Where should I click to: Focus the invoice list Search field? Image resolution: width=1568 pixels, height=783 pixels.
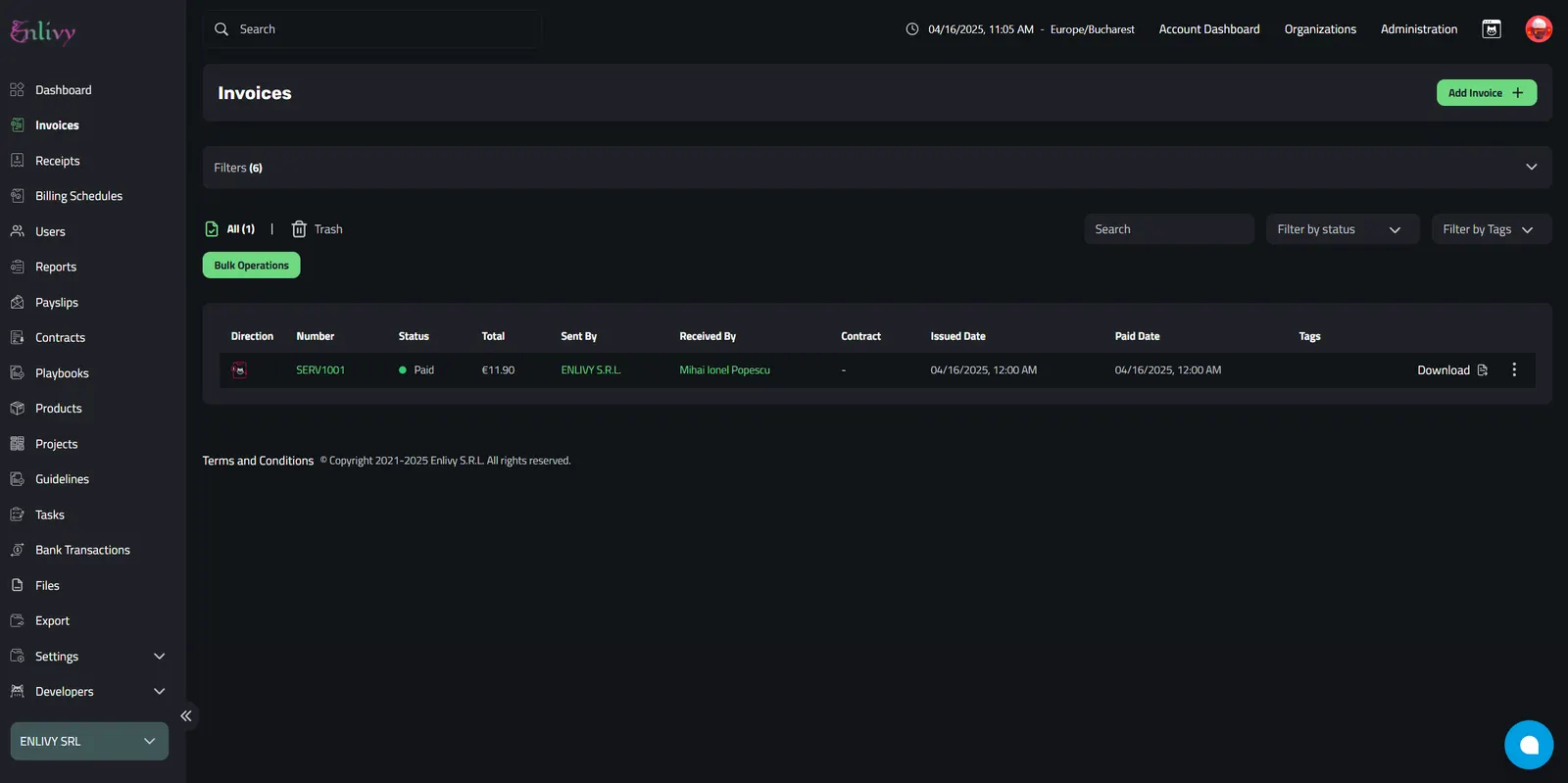tap(1169, 229)
